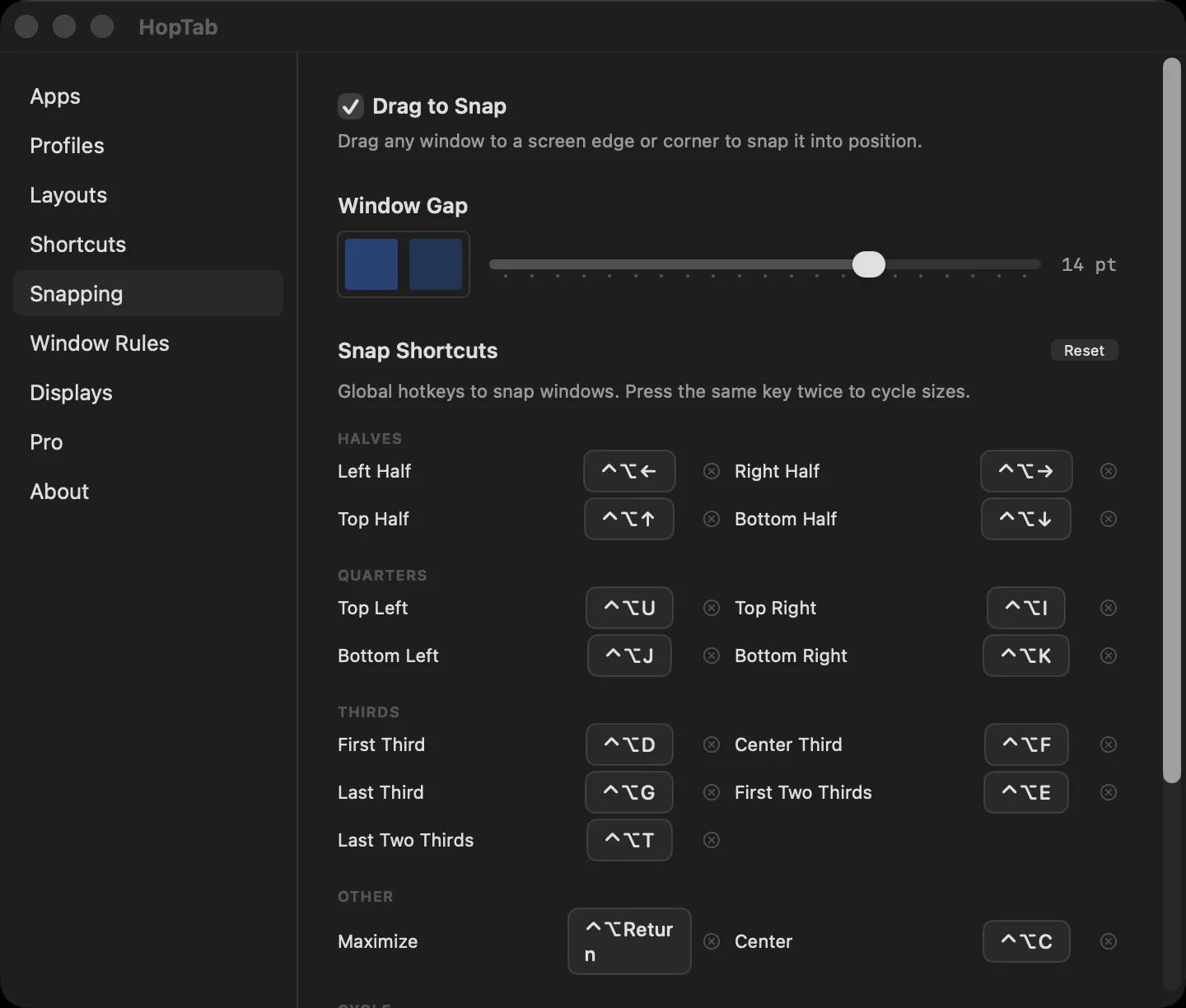The width and height of the screenshot is (1186, 1008).
Task: Click the 14 pt gap value
Action: (x=1089, y=264)
